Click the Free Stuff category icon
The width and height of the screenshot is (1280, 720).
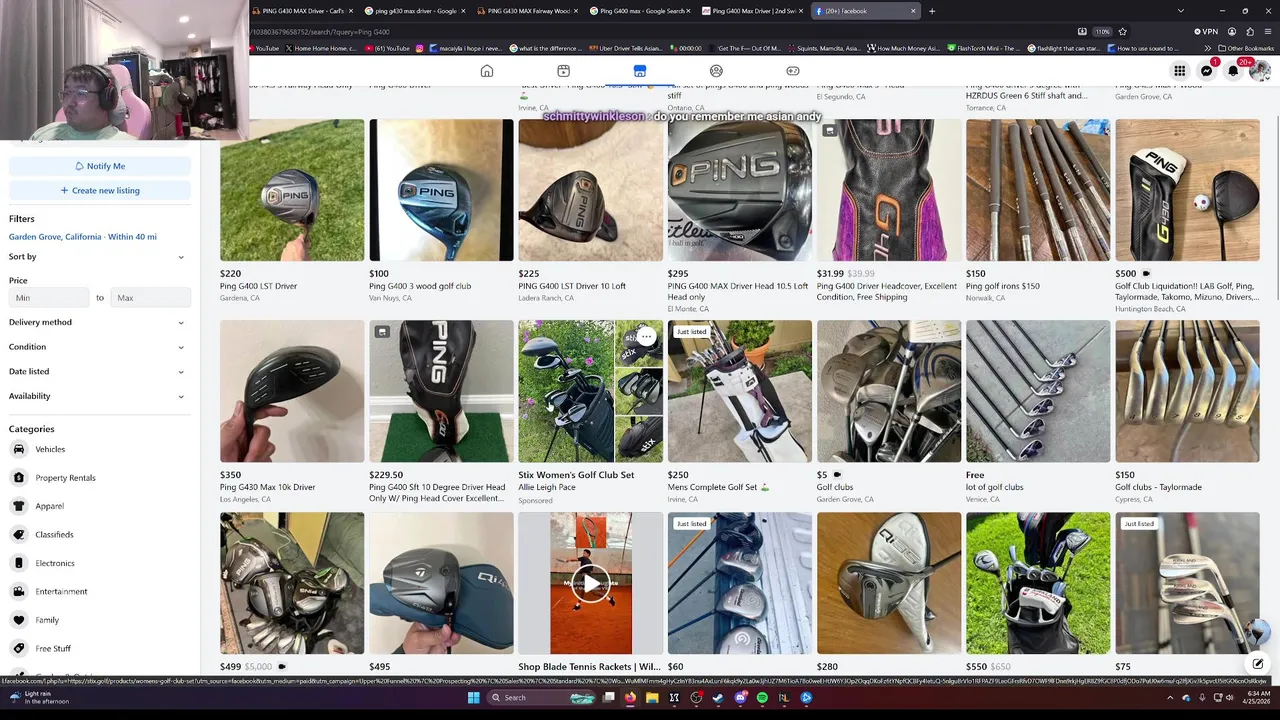[x=19, y=648]
